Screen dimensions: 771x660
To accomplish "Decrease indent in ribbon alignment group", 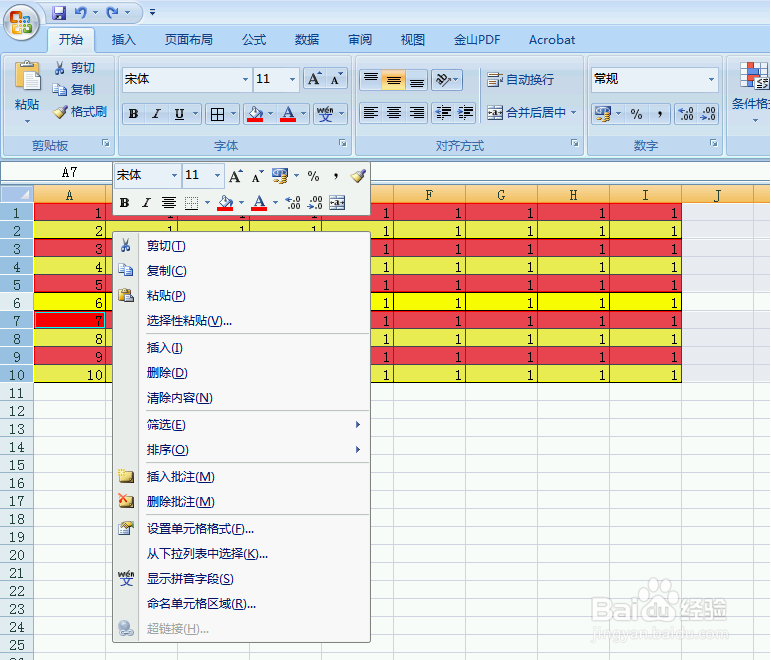I will point(443,113).
